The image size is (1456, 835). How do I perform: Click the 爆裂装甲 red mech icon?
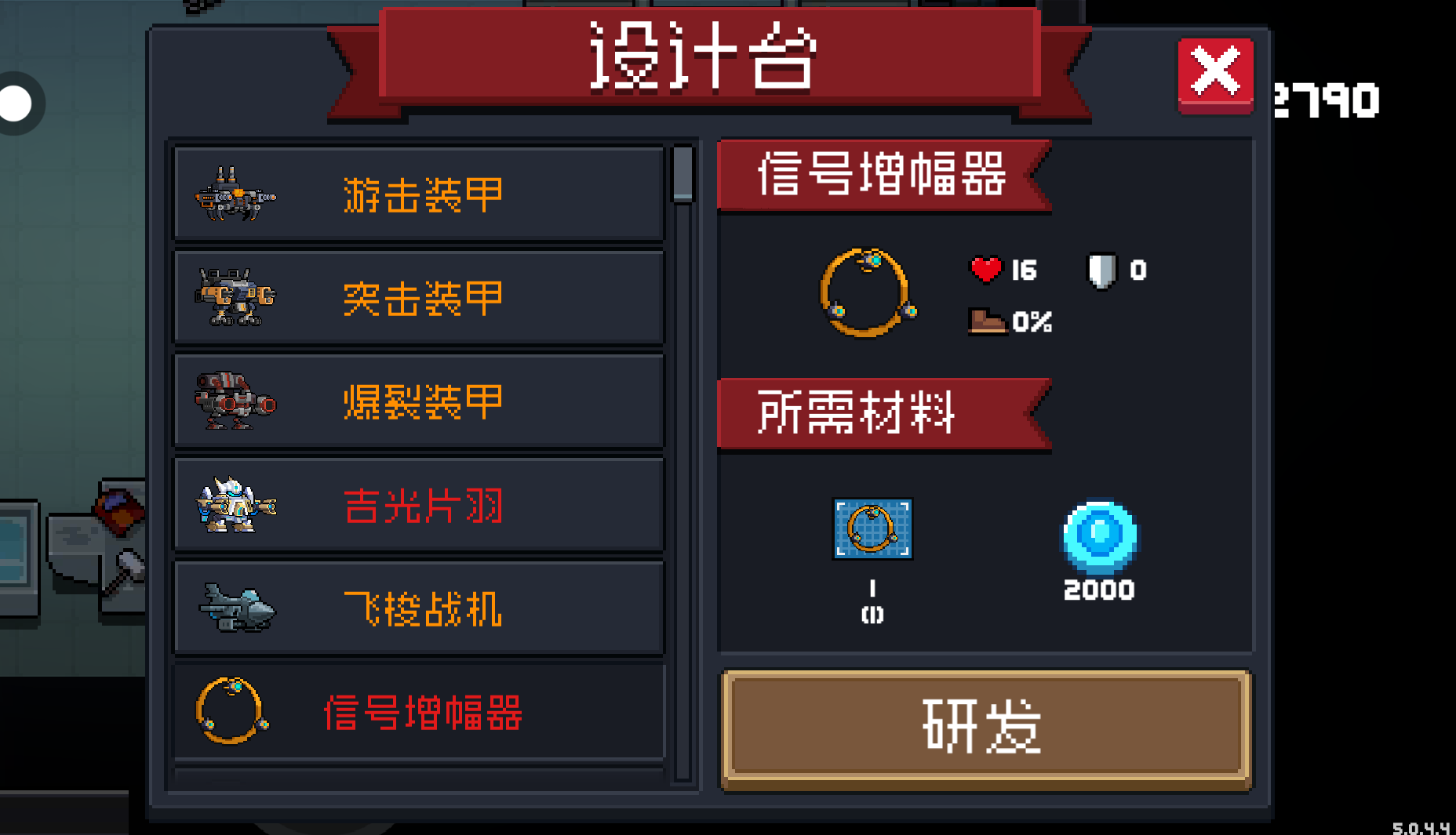click(235, 401)
